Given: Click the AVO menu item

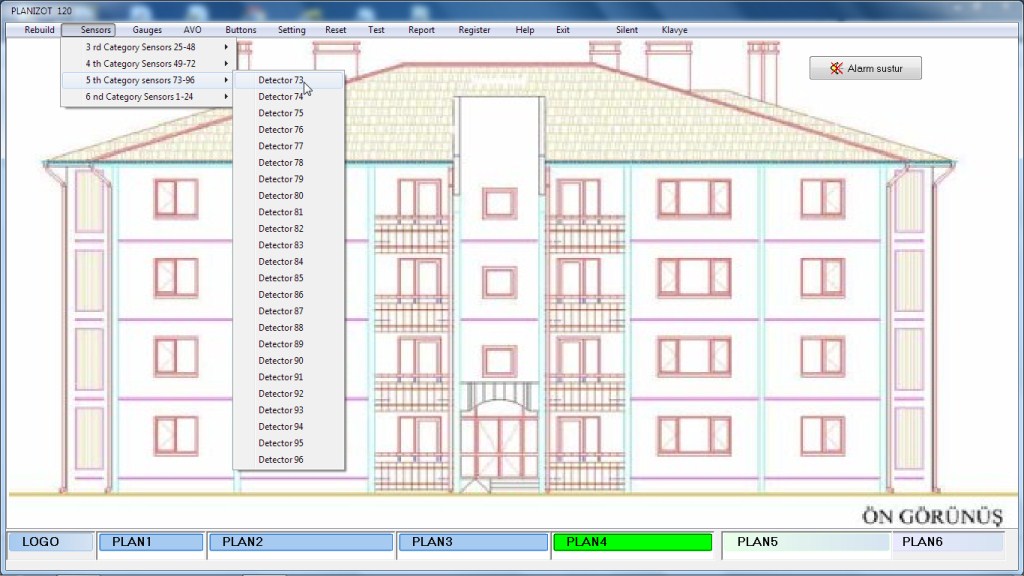Looking at the screenshot, I should click(192, 30).
